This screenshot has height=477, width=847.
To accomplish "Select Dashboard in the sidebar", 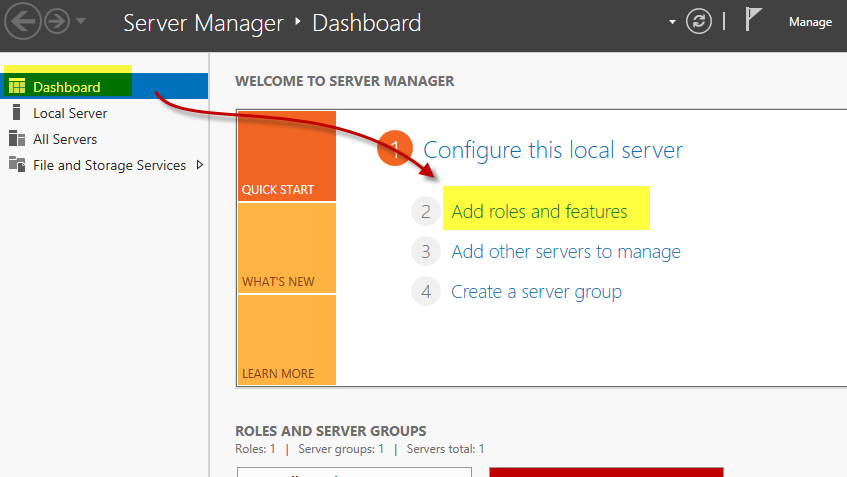I will tap(104, 86).
